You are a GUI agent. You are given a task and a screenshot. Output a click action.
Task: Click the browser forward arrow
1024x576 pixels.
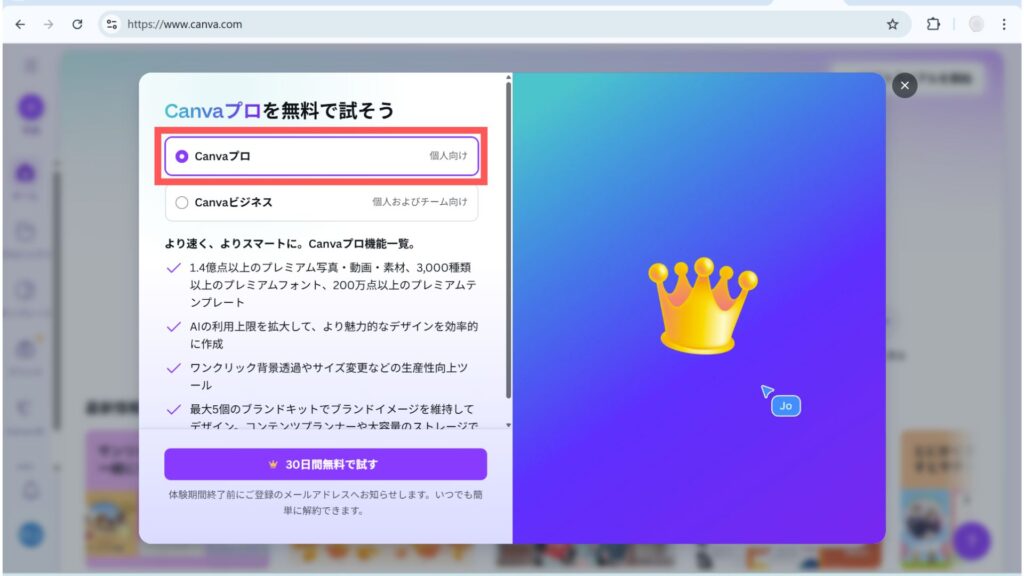(48, 24)
